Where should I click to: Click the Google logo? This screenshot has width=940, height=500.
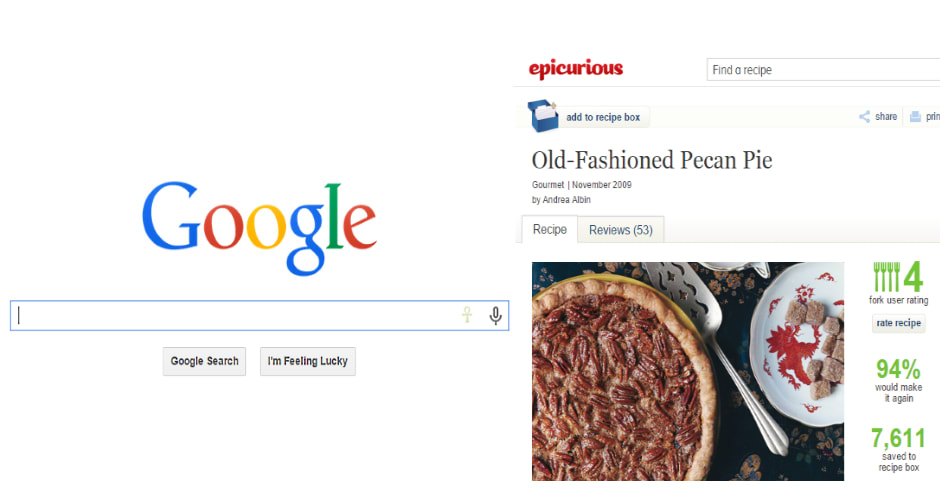(x=259, y=228)
